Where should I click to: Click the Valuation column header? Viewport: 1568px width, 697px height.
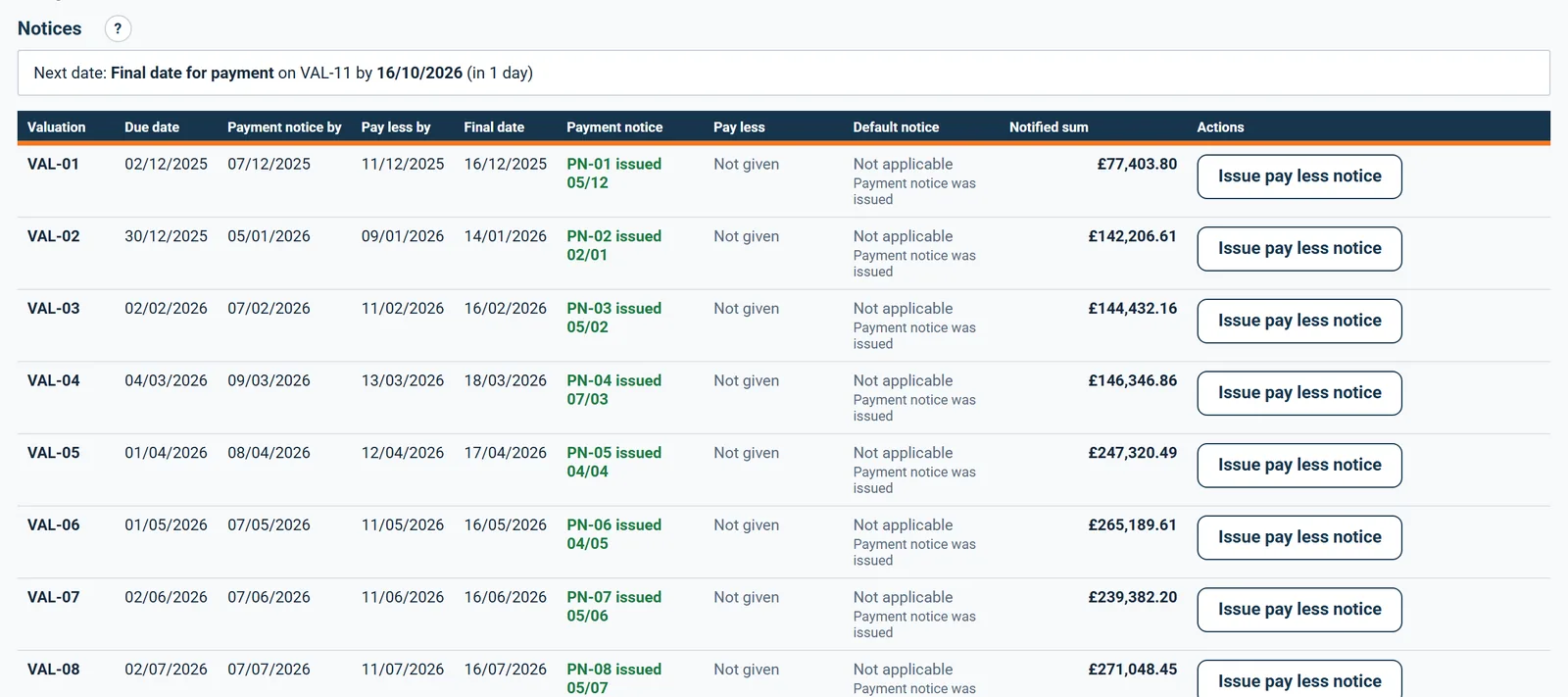point(56,127)
